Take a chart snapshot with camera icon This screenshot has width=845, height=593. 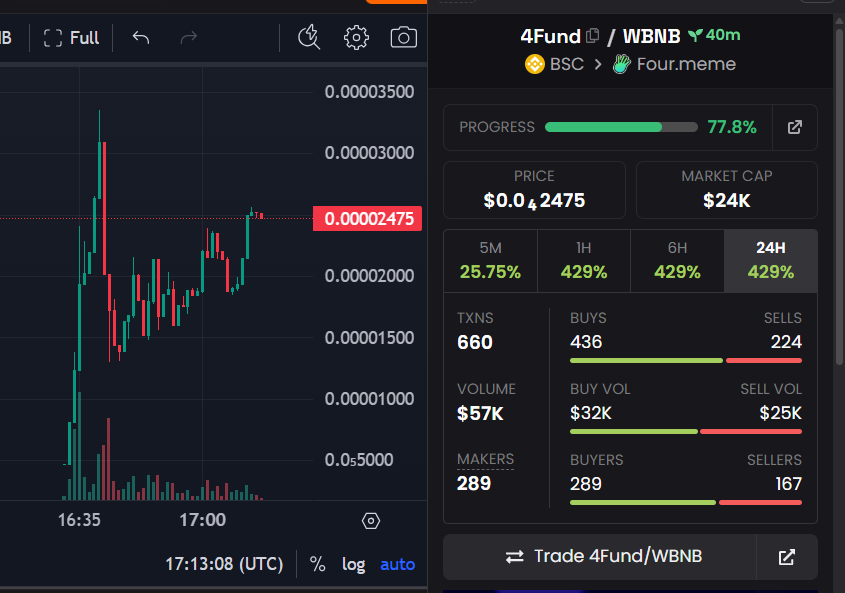(x=404, y=38)
